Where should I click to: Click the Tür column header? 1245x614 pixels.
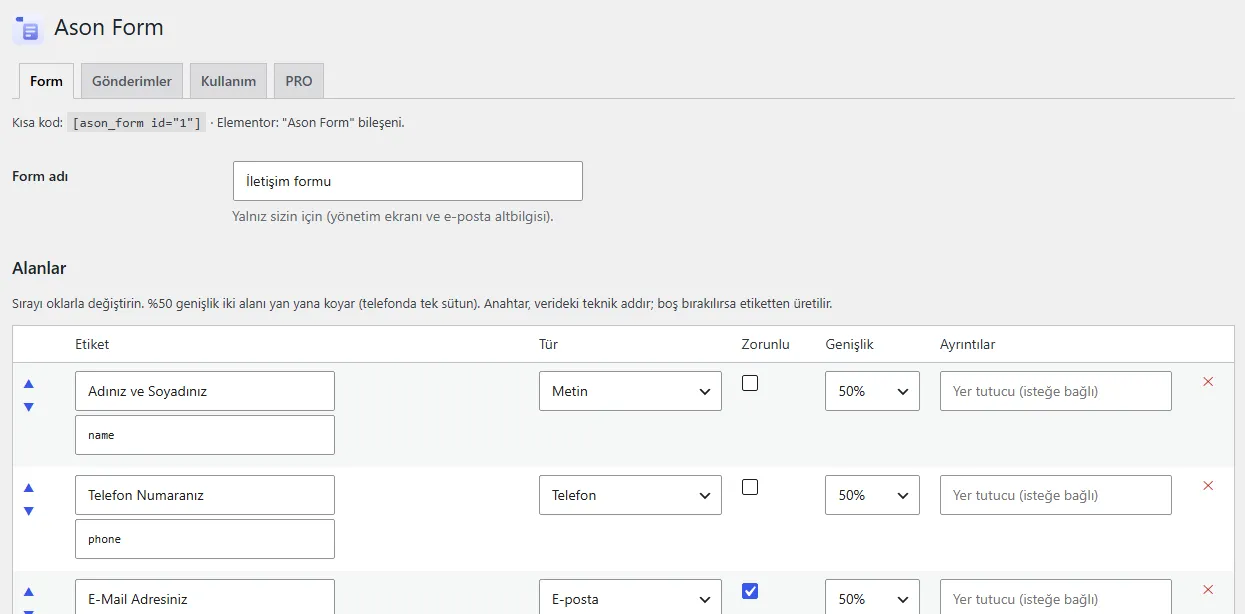pyautogui.click(x=548, y=344)
